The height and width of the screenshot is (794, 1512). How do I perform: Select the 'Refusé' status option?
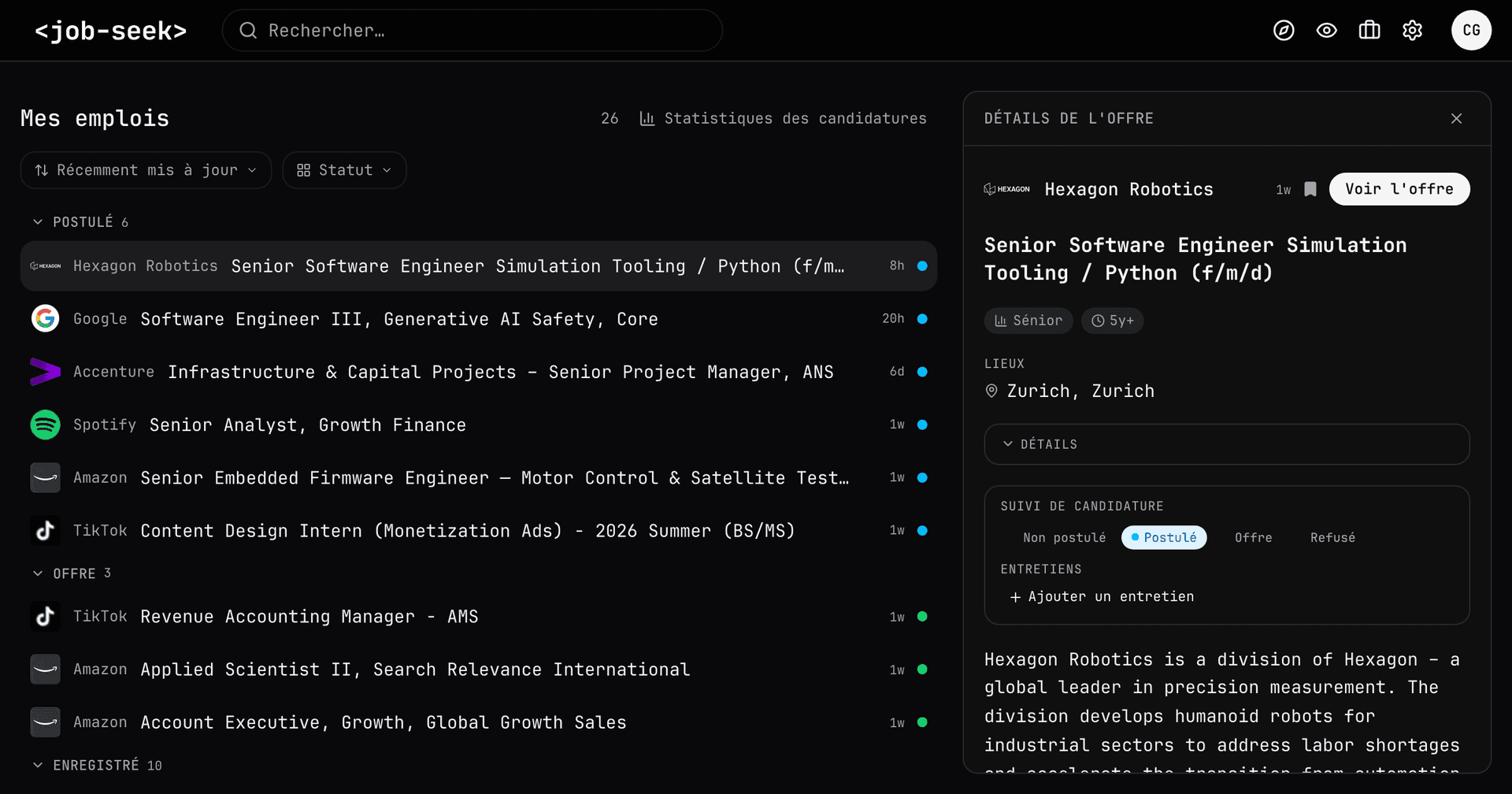click(1332, 537)
